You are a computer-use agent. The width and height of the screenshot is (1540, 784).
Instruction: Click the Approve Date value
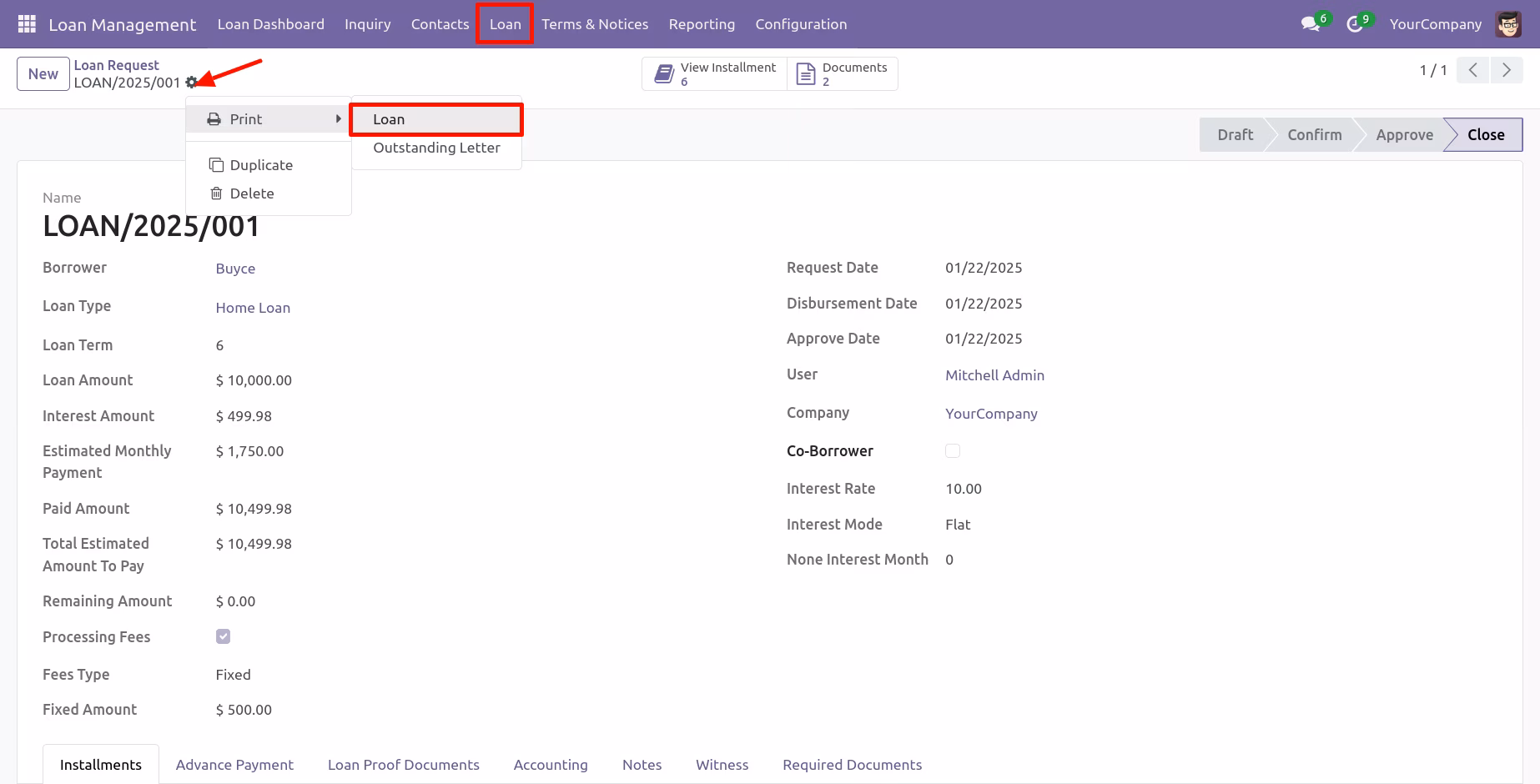tap(984, 339)
